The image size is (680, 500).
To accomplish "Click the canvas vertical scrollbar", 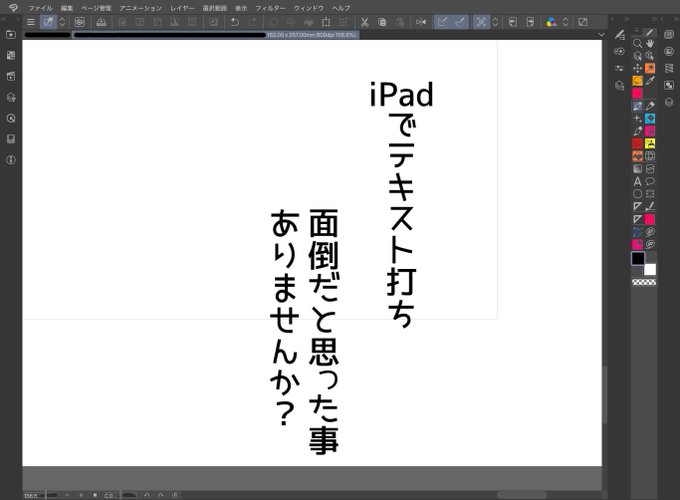I will pyautogui.click(x=605, y=395).
